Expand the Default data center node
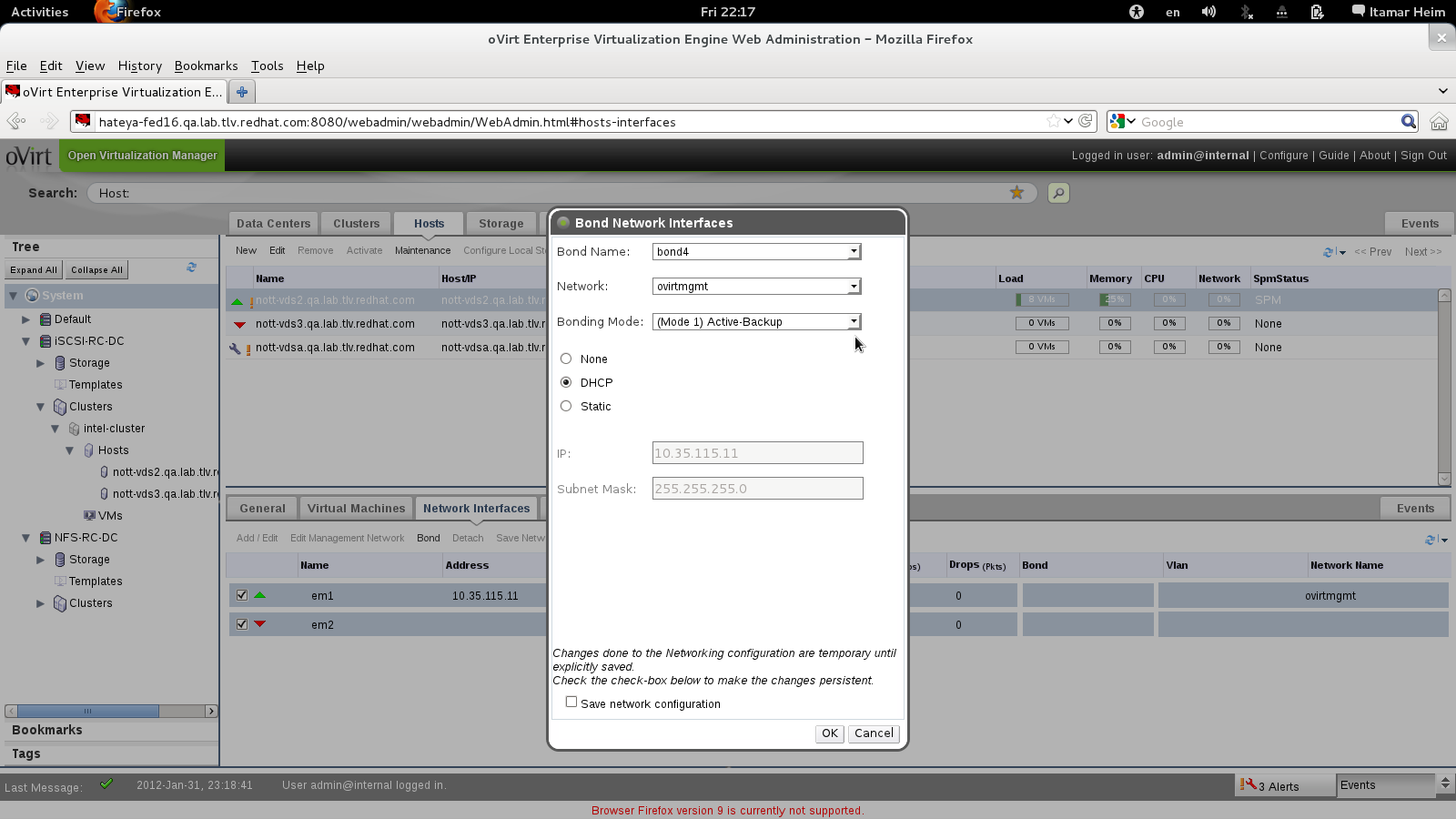 (25, 319)
